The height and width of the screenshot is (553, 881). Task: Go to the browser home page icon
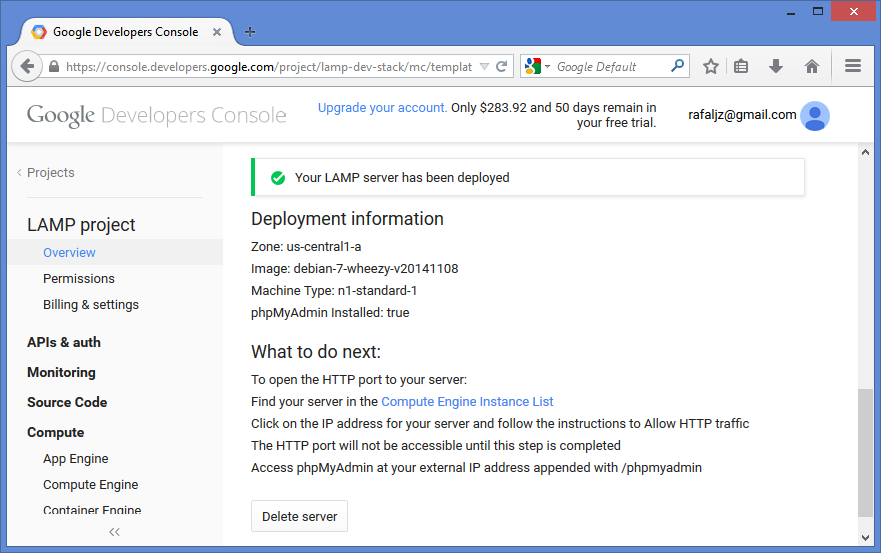(x=811, y=66)
